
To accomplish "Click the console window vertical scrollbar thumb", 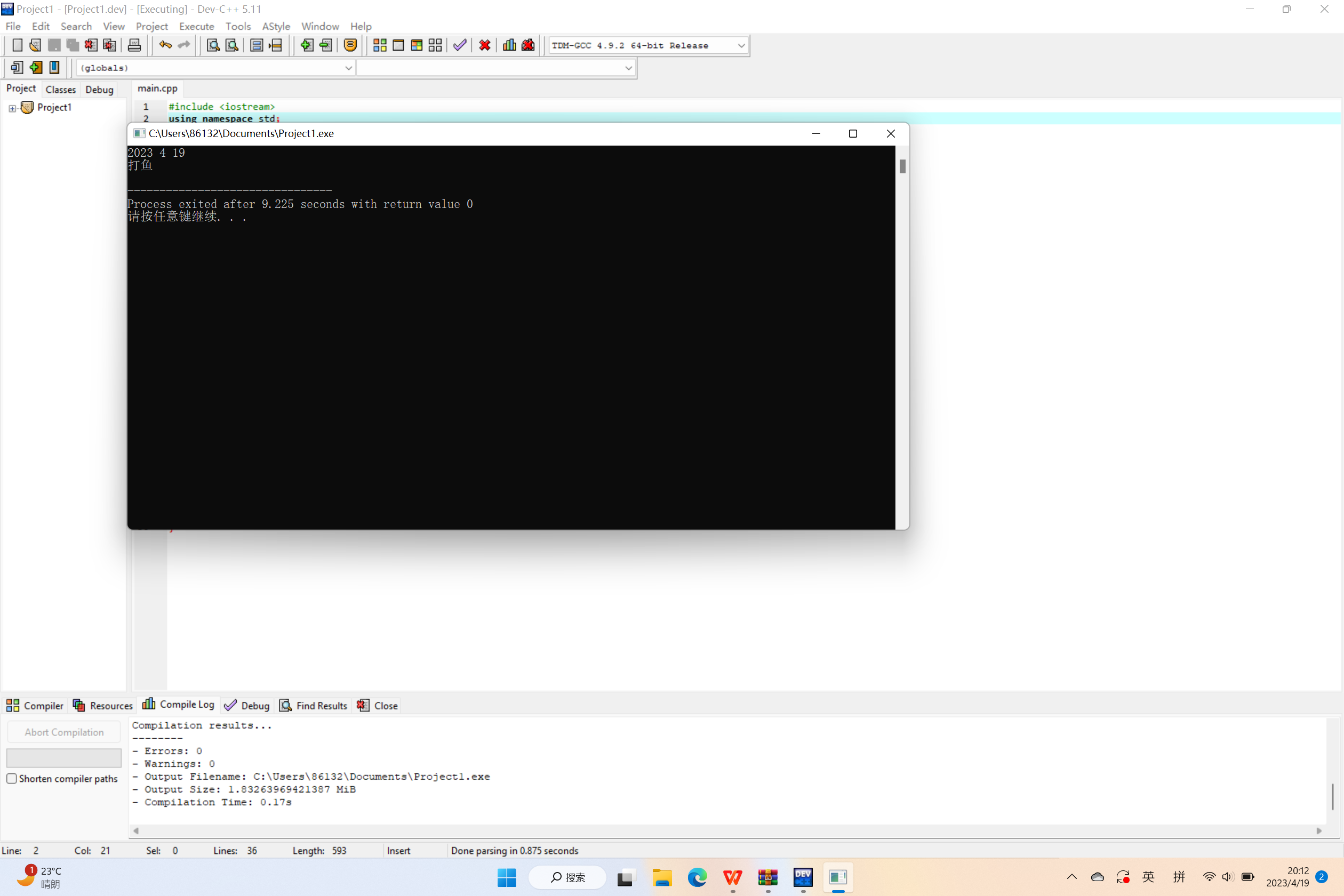I will [902, 166].
